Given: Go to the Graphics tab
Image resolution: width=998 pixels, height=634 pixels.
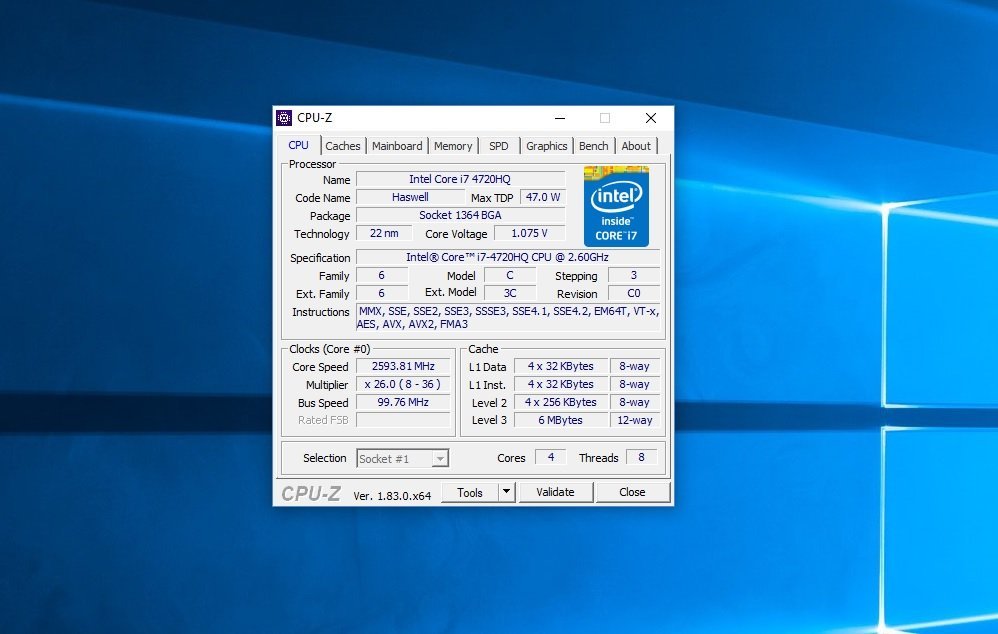Looking at the screenshot, I should pos(547,146).
